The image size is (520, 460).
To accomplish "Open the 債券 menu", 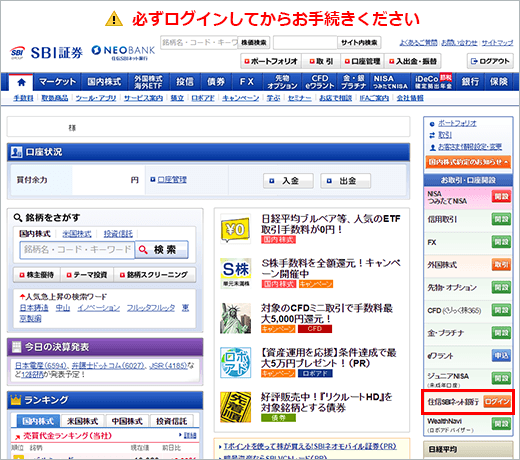I will pos(216,82).
